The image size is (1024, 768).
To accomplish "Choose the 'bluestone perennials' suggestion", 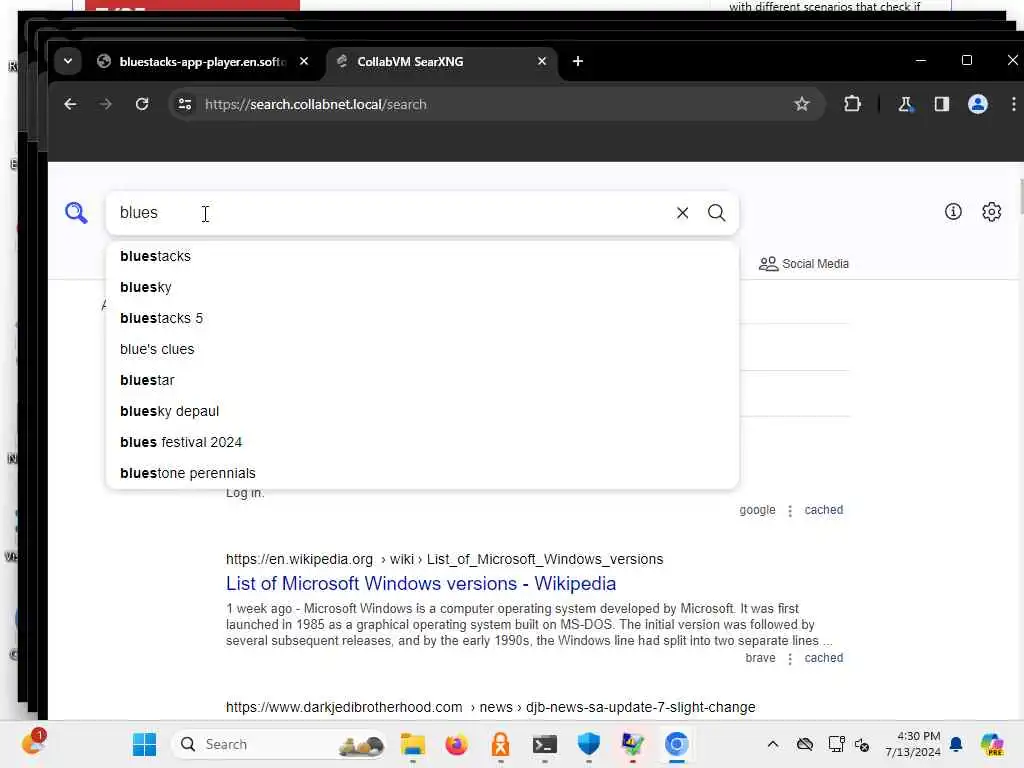I will point(422,473).
